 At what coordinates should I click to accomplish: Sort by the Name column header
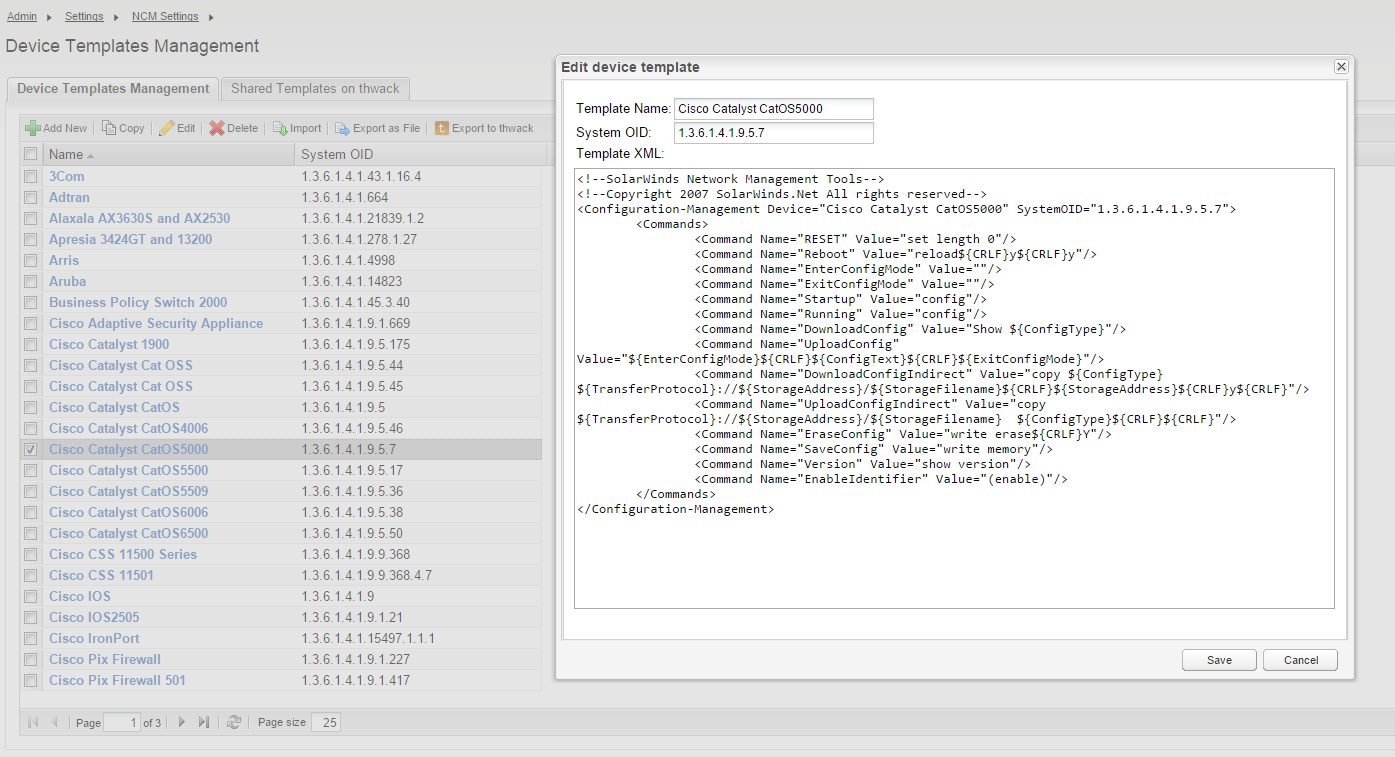point(169,154)
